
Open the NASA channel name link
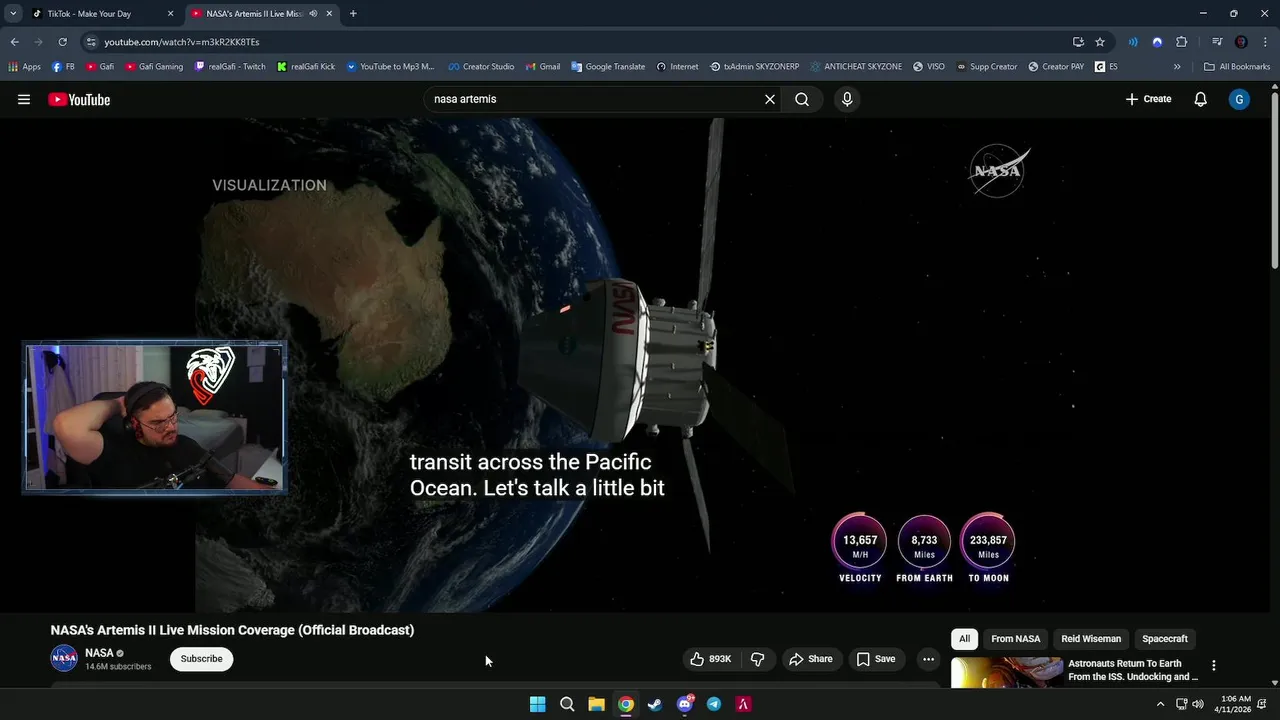99,653
